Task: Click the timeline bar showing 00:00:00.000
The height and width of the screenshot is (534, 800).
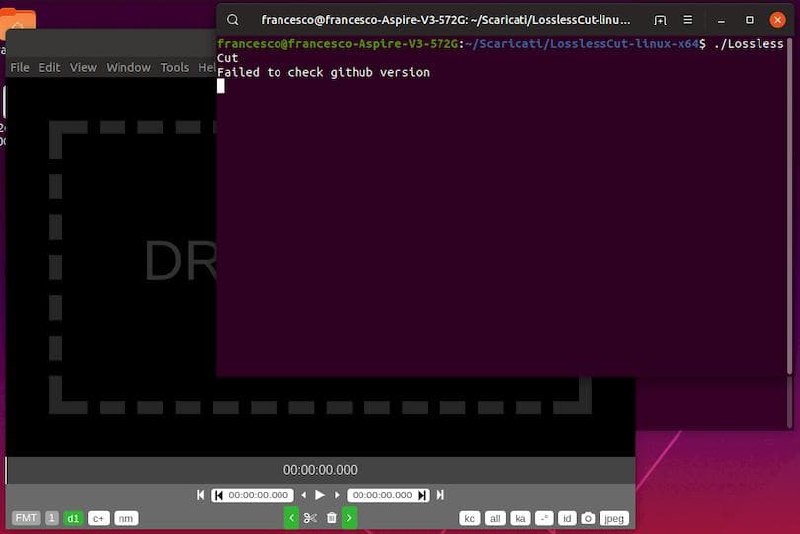Action: 320,470
